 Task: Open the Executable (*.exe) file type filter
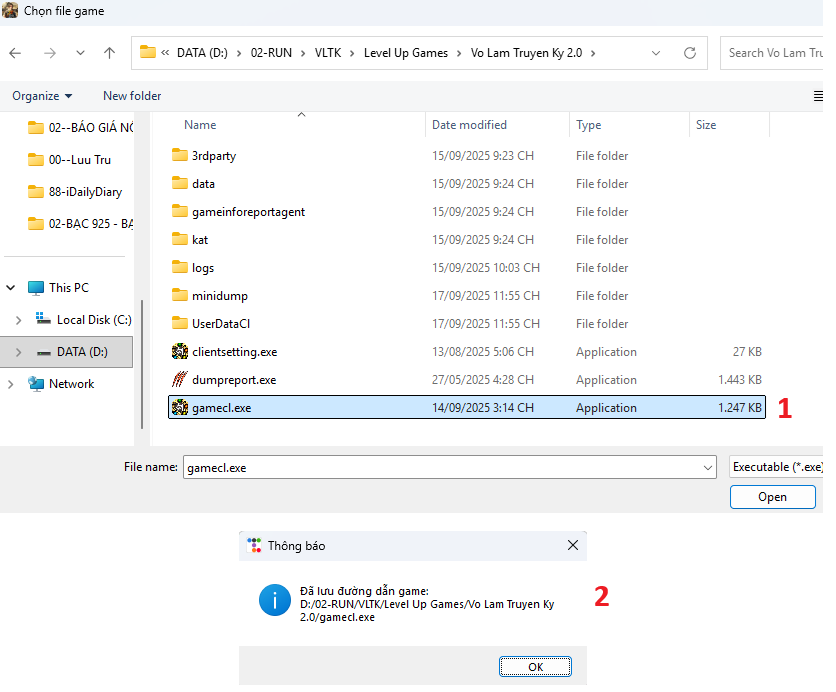point(776,467)
